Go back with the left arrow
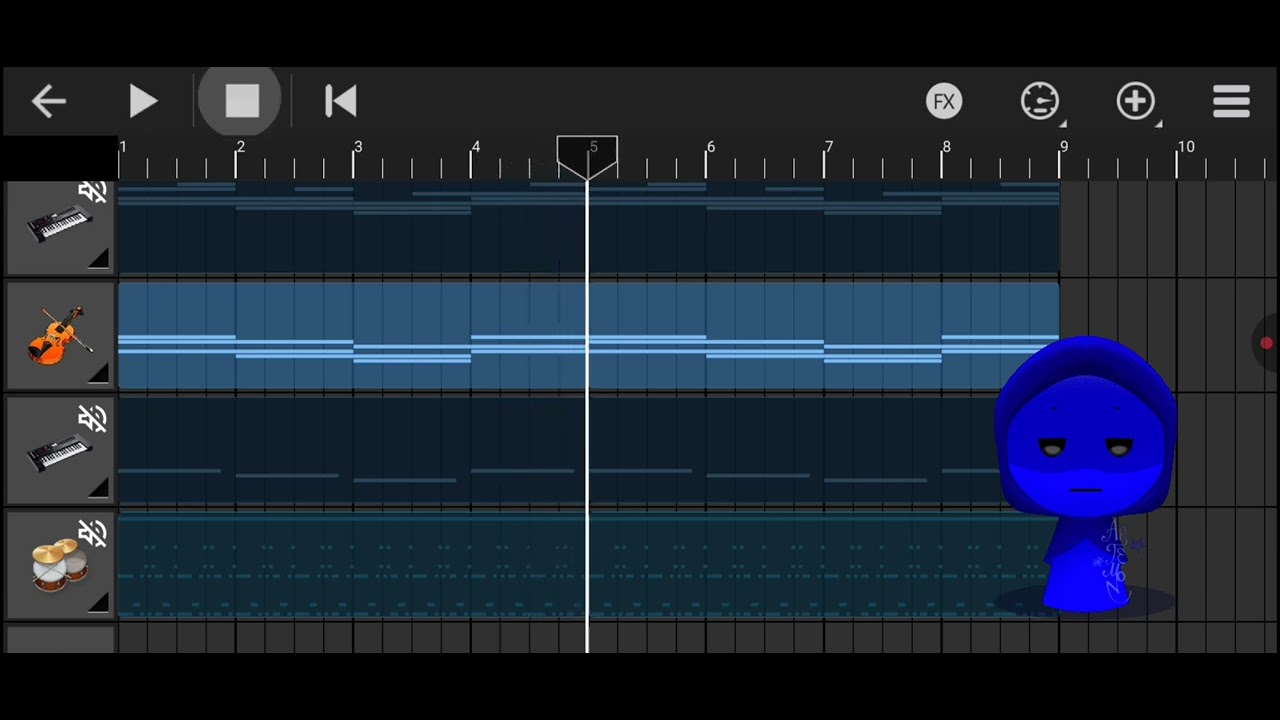Screen dimensions: 1280x720 click(x=48, y=101)
